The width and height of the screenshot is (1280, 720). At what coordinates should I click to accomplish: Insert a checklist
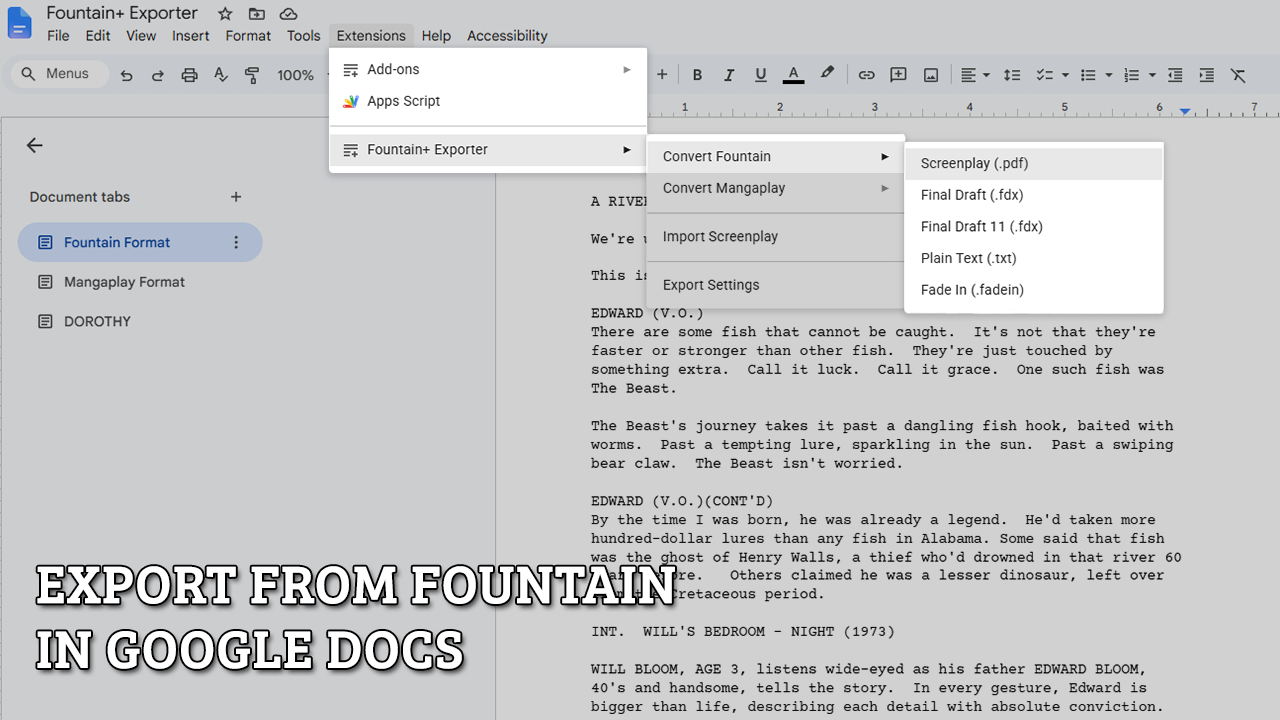point(1045,75)
